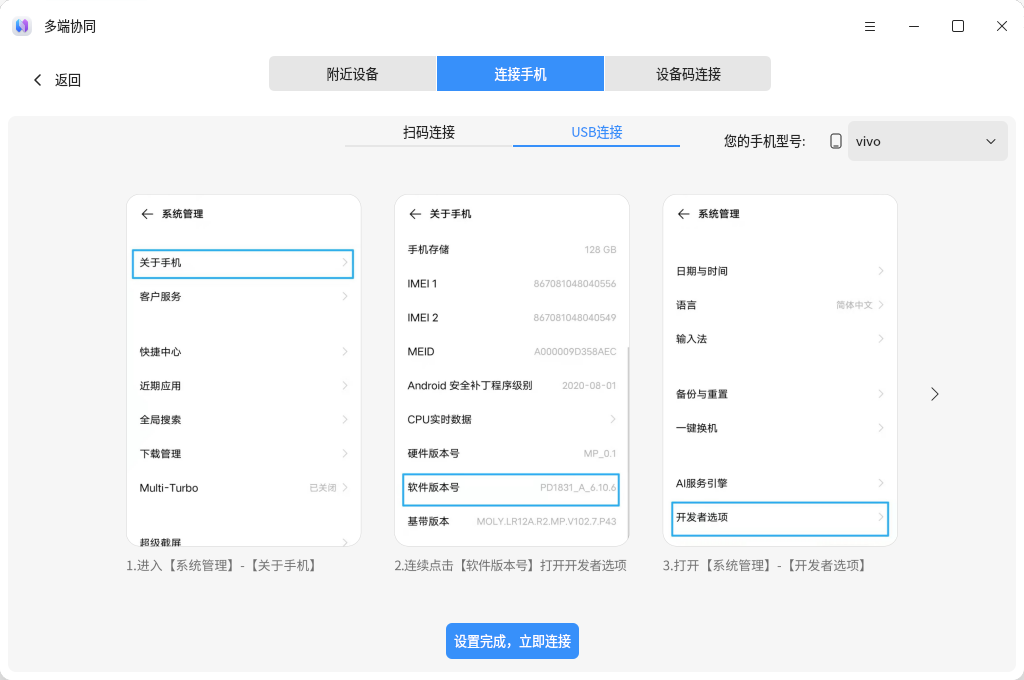Viewport: 1024px width, 680px height.
Task: Click caption 2.连续点击【软件版本号】打开开发者选项
Action: (x=511, y=566)
